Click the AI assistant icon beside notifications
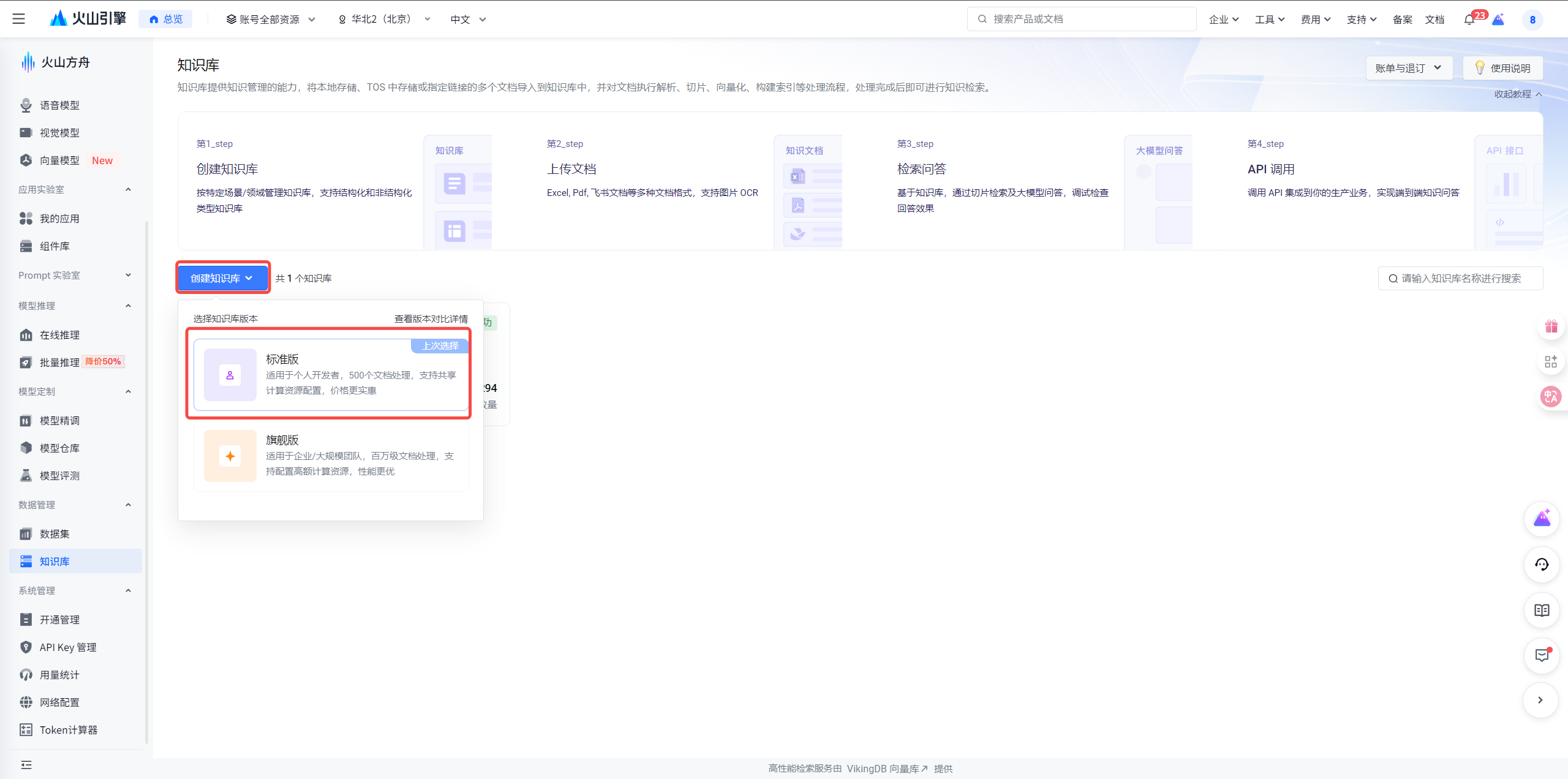Screen dimensions: 1568x779 point(1498,20)
